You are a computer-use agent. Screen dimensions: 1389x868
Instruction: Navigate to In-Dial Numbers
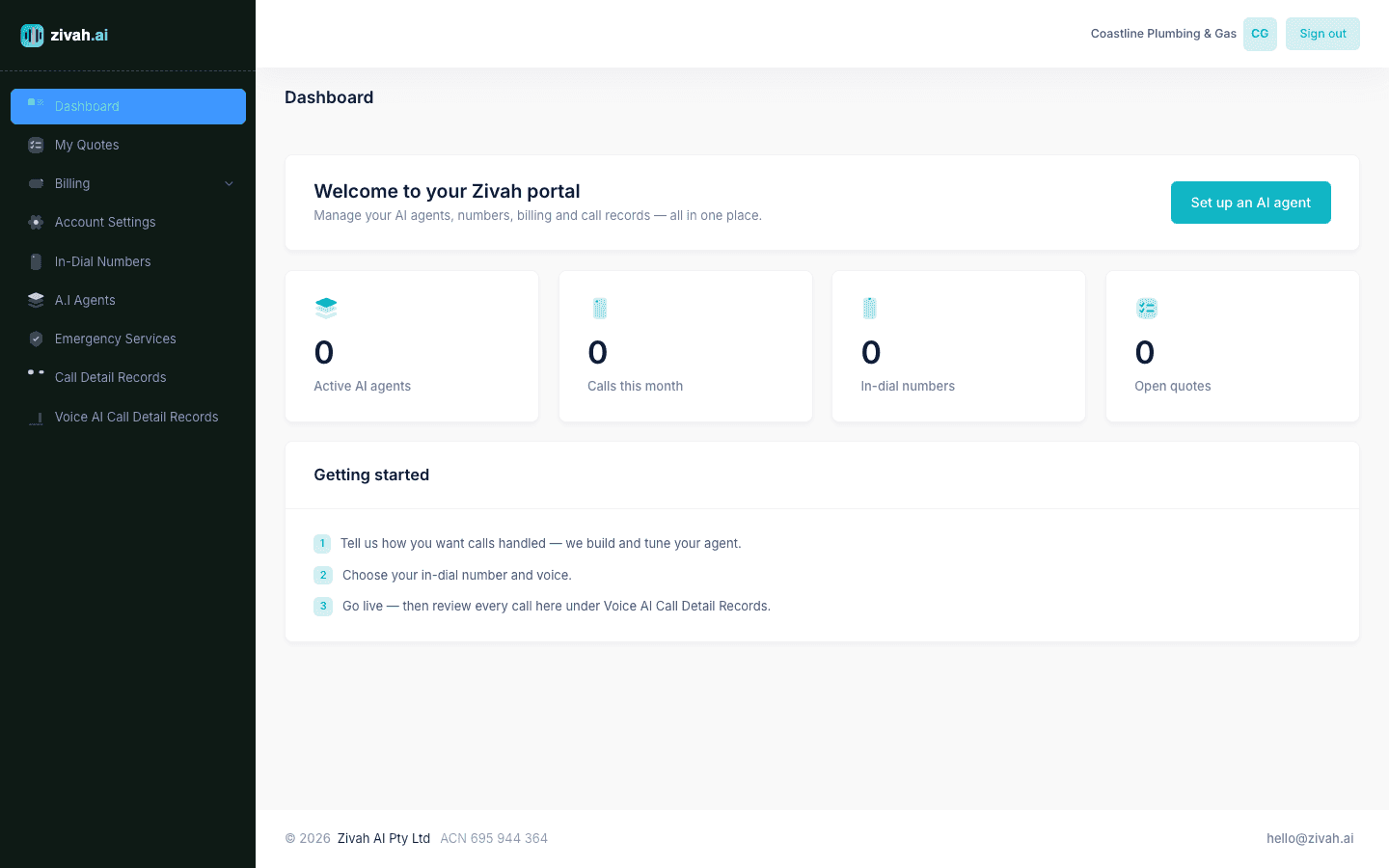click(x=128, y=261)
